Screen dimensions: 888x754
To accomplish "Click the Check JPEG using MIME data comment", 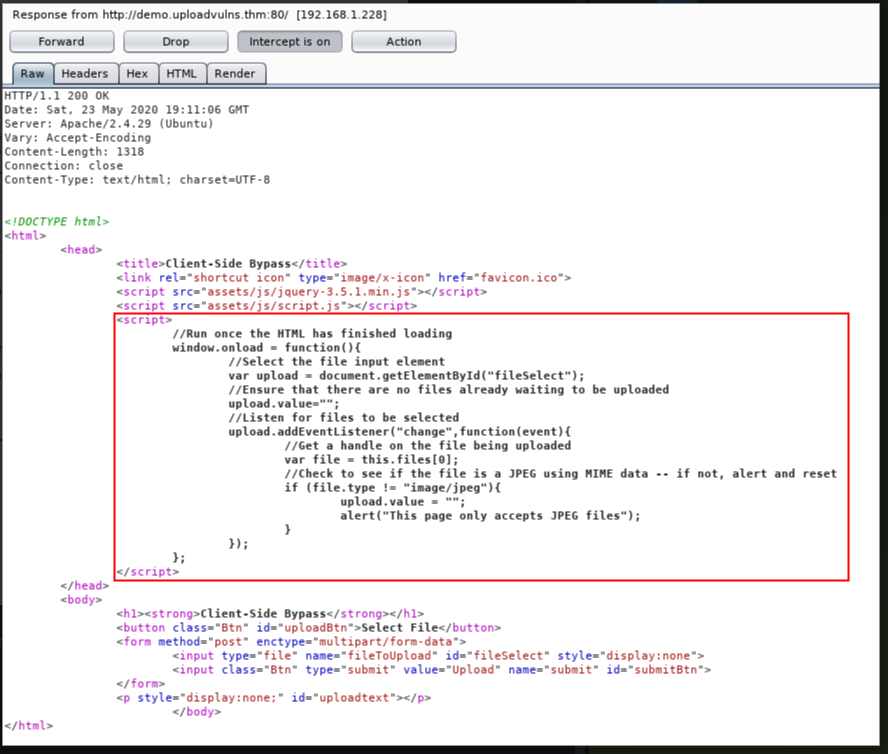I will (x=561, y=474).
